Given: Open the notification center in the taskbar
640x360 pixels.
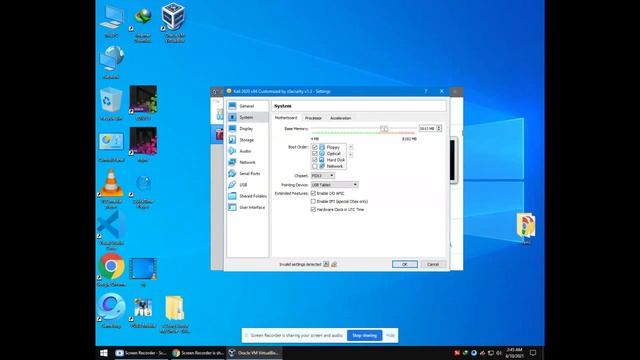Looking at the screenshot, I should coord(533,353).
